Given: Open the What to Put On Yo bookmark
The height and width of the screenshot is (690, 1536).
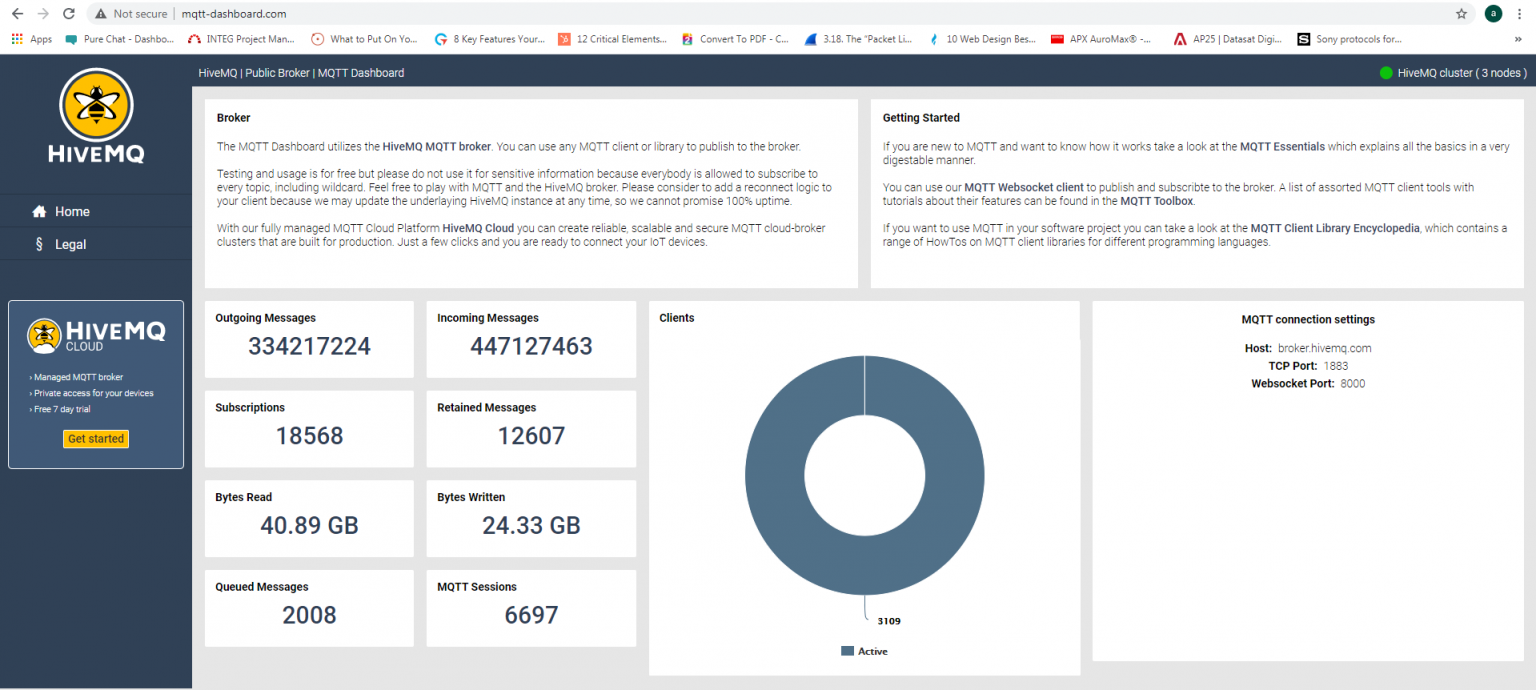Looking at the screenshot, I should [365, 39].
